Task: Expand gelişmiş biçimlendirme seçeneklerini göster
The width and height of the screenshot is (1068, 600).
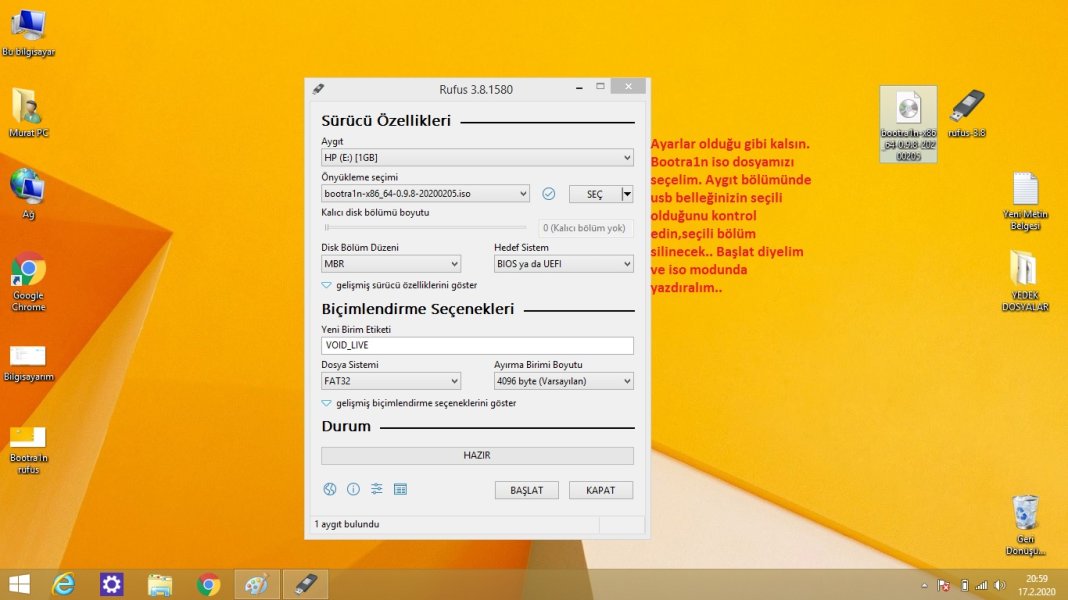Action: coord(418,403)
